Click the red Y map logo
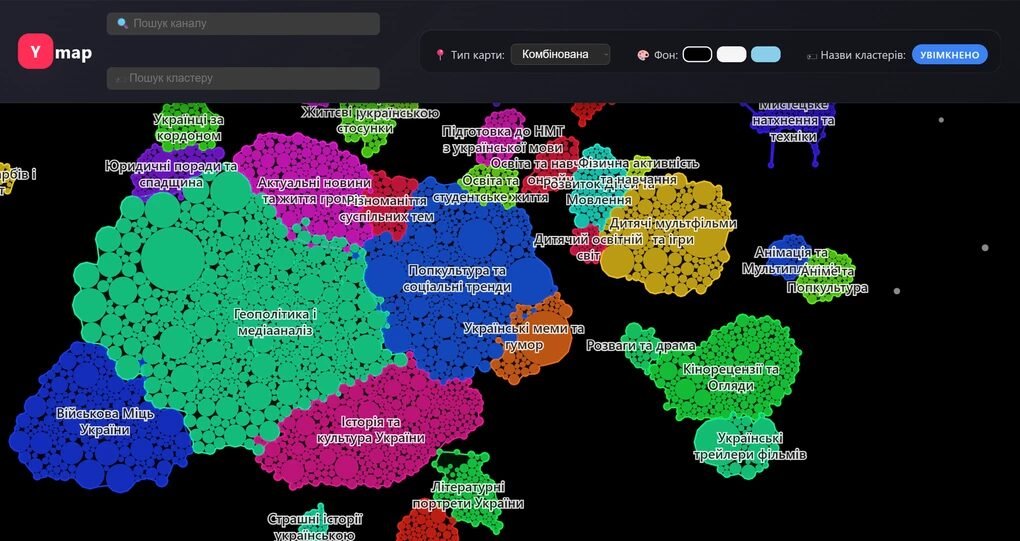 pyautogui.click(x=35, y=52)
